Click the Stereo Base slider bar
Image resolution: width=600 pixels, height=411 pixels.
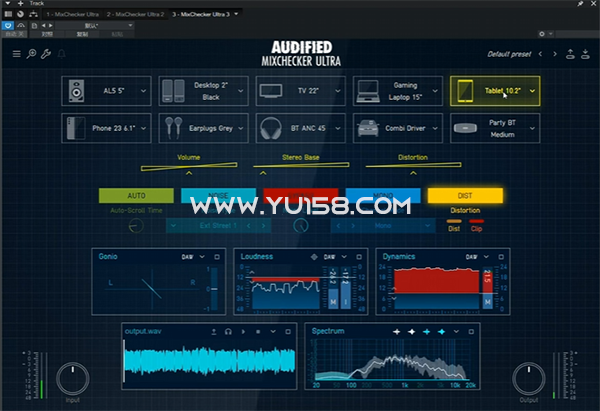click(301, 165)
